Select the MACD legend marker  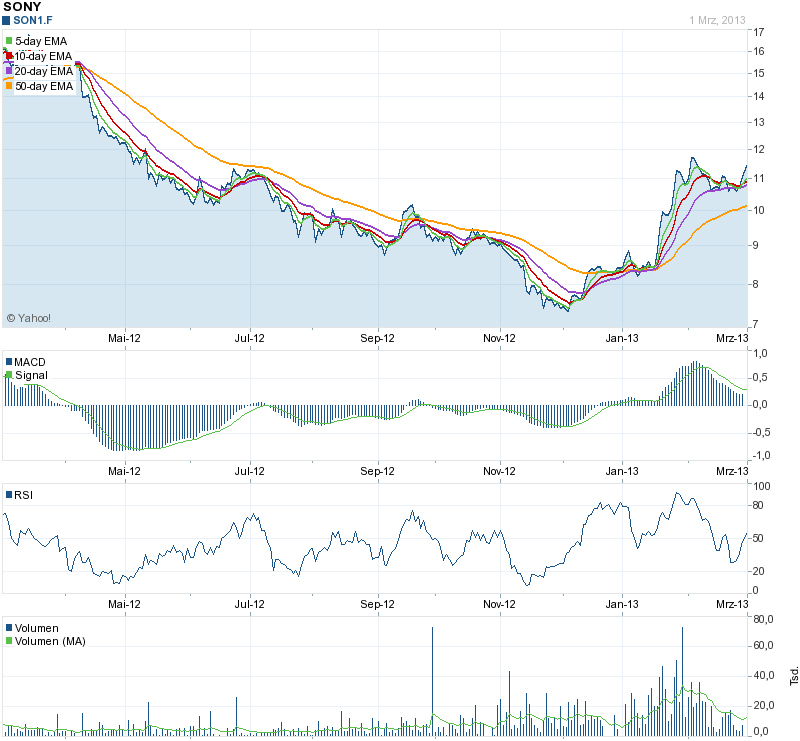point(9,361)
